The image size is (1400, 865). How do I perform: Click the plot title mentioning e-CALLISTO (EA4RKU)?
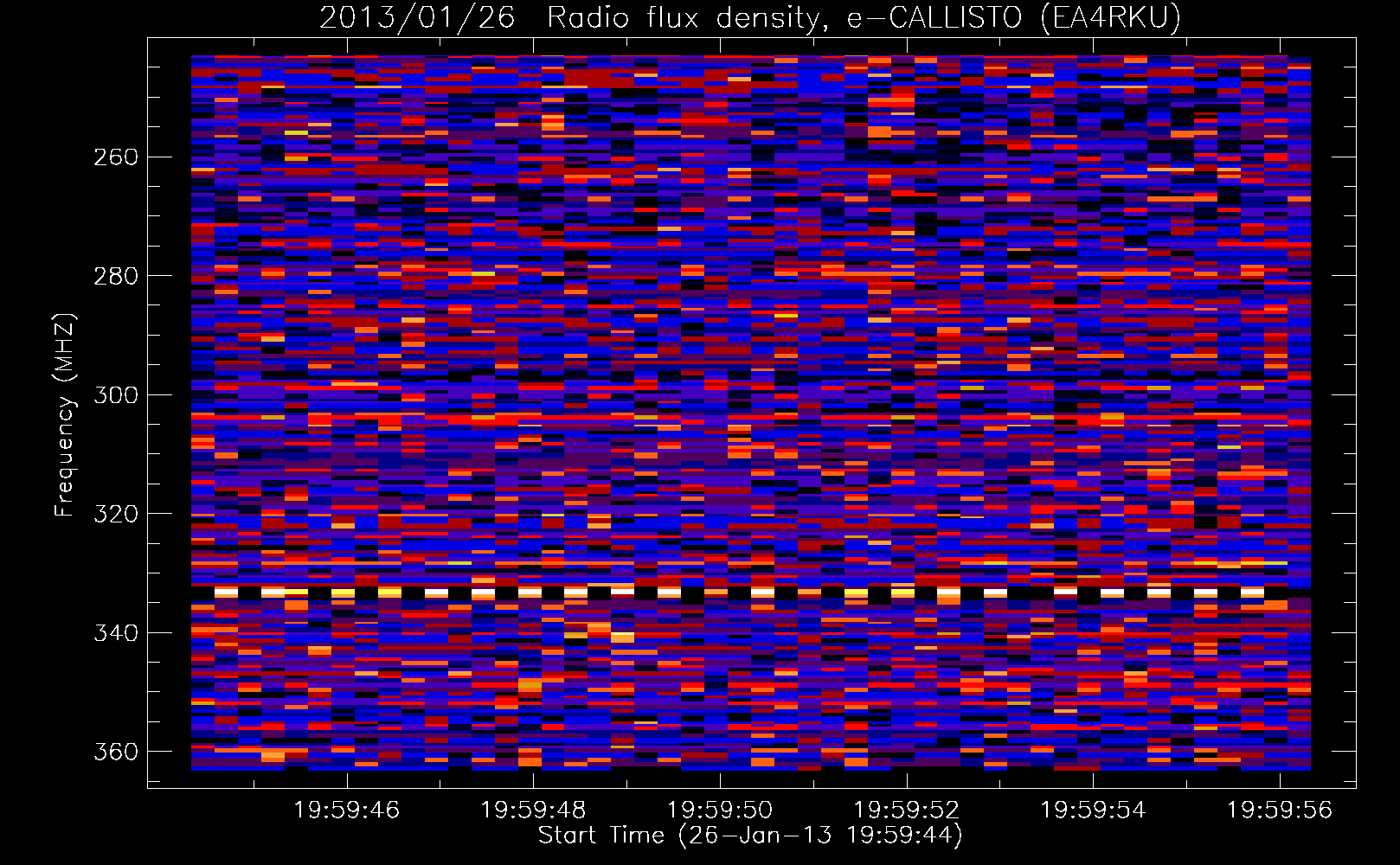pos(750,17)
